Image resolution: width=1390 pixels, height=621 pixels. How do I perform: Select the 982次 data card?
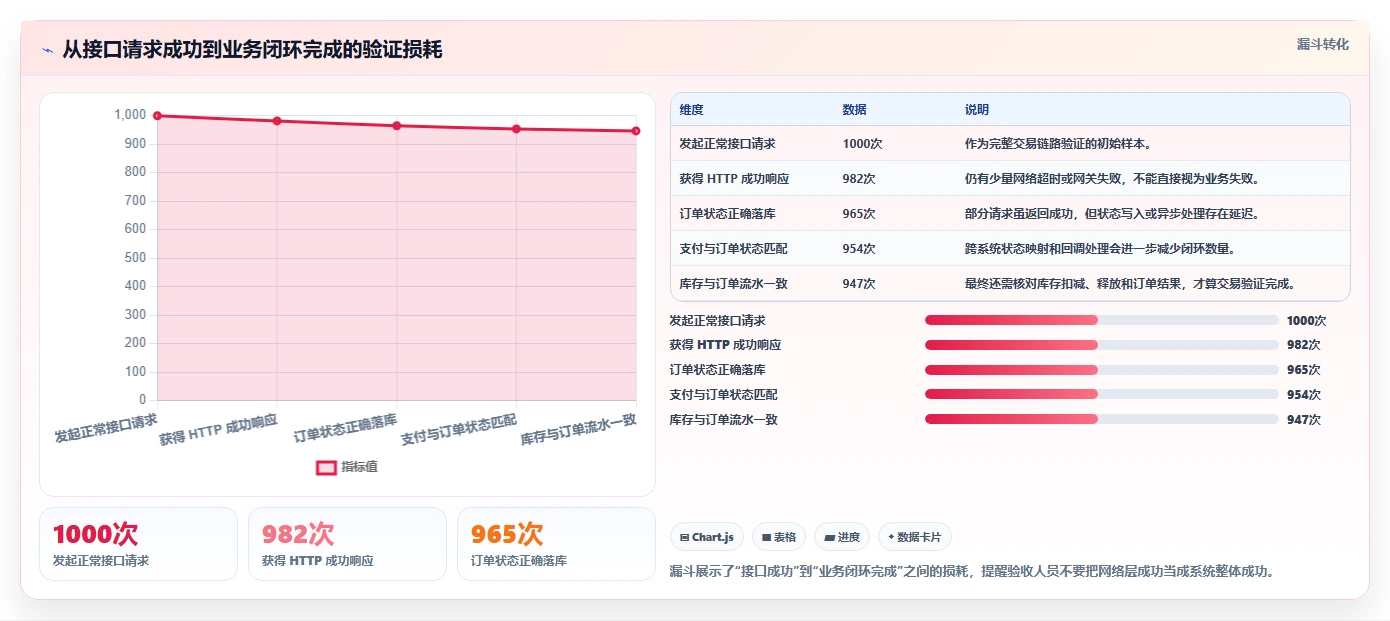click(347, 544)
